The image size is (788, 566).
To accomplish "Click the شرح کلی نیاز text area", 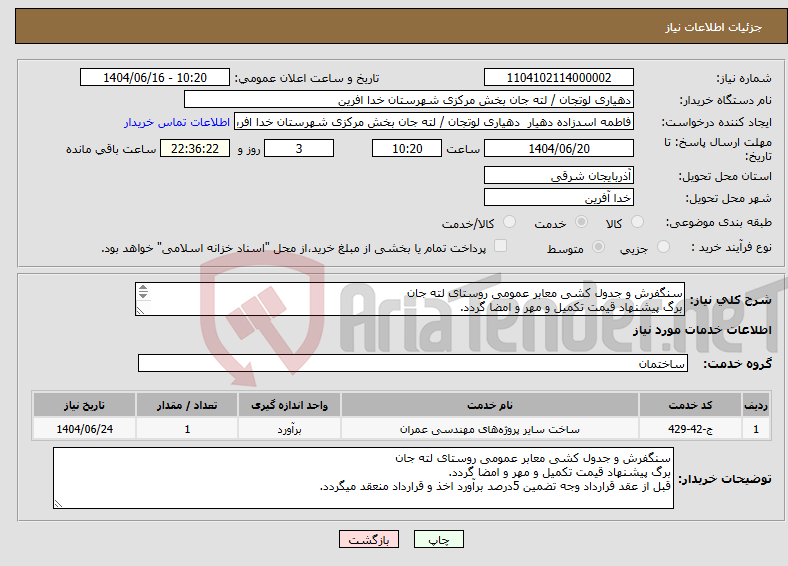I will pos(410,299).
